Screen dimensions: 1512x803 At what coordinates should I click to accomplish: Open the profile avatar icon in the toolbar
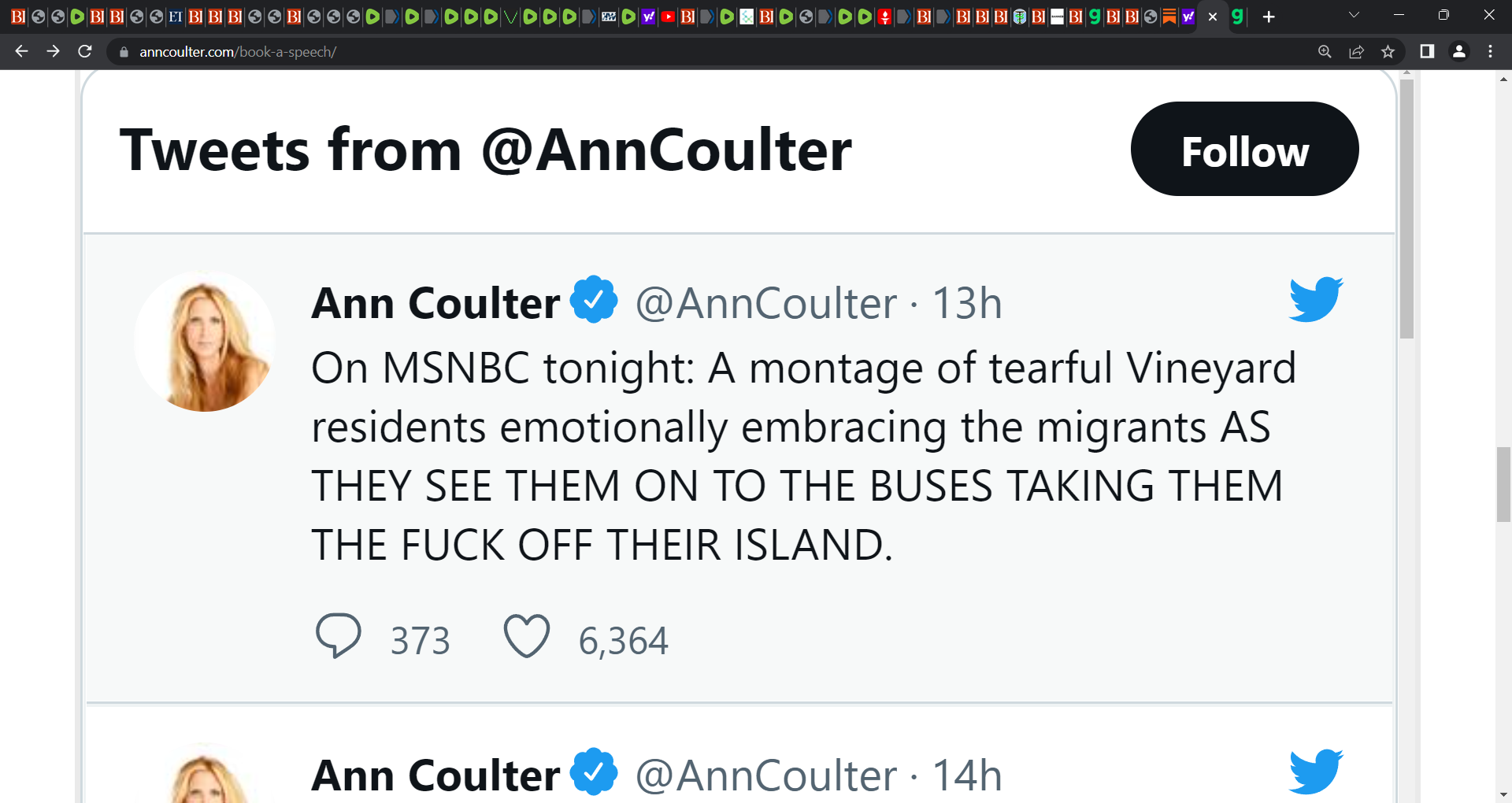pos(1458,52)
